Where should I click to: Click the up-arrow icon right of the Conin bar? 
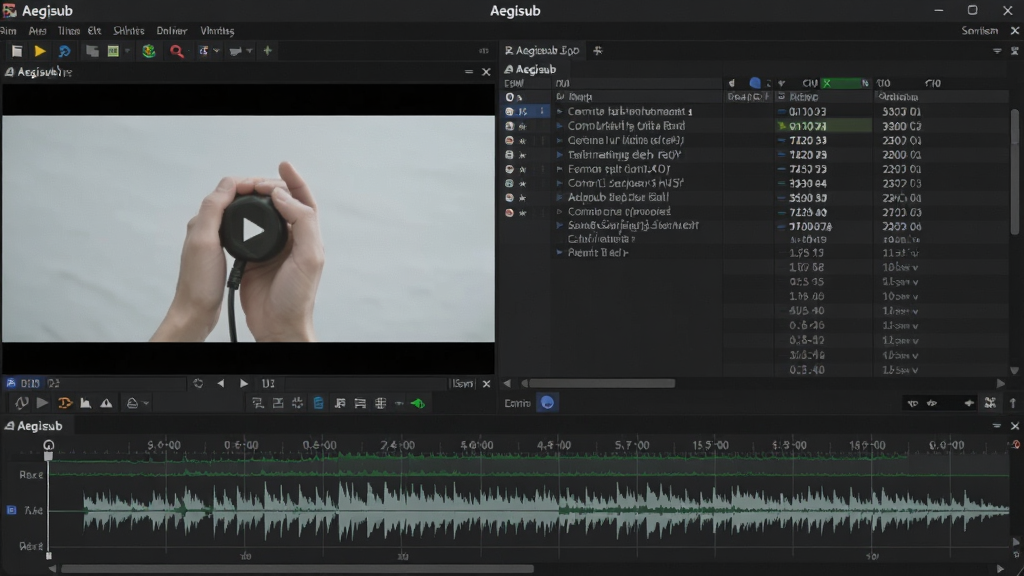coord(1013,403)
